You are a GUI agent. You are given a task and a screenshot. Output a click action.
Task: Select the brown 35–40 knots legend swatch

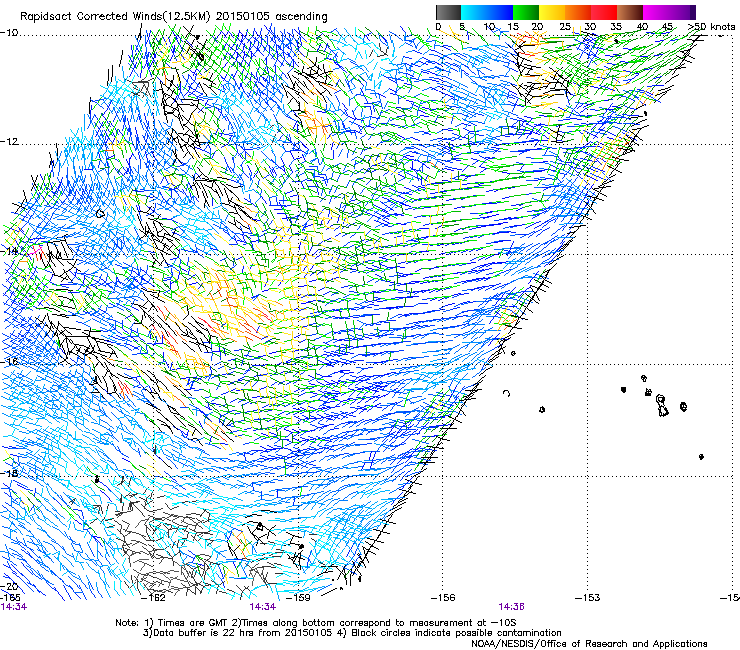[630, 12]
